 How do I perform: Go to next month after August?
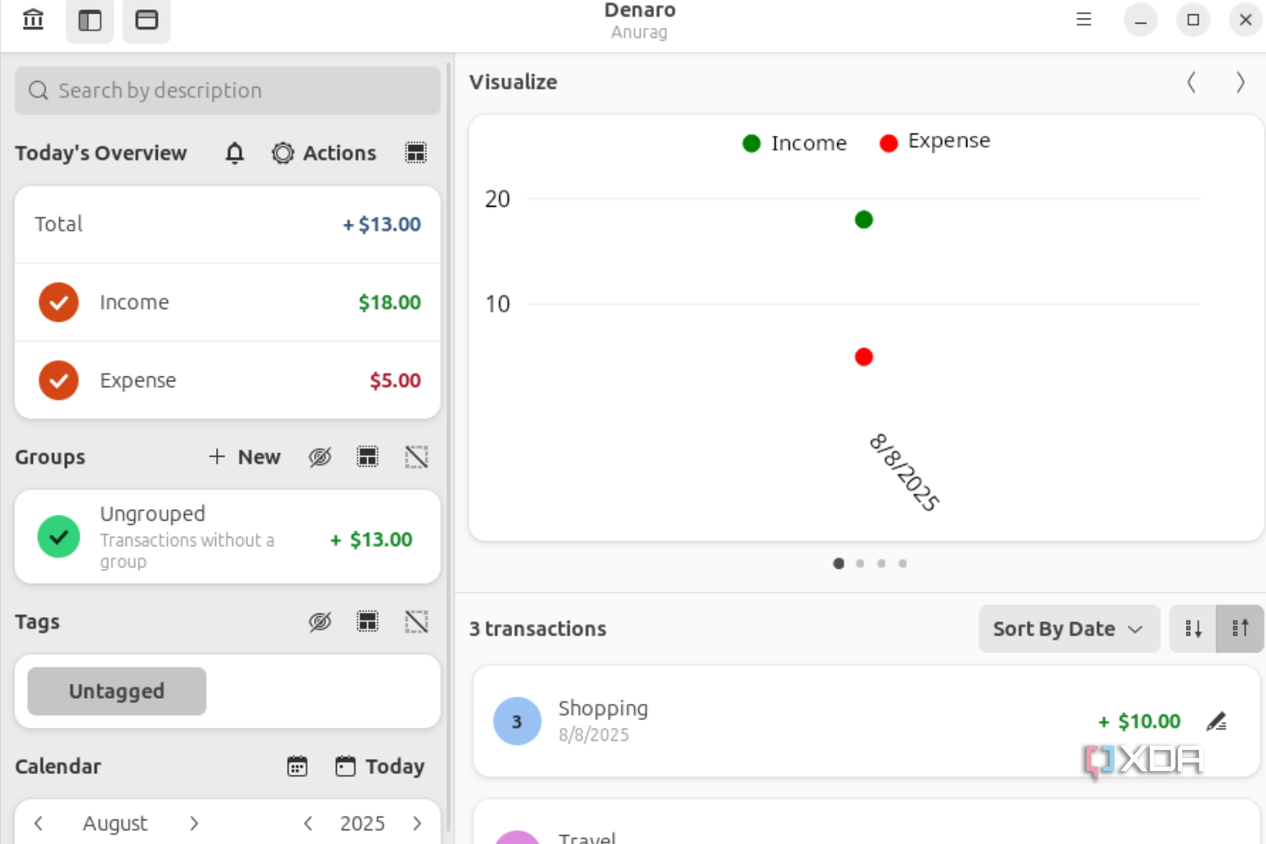[194, 823]
